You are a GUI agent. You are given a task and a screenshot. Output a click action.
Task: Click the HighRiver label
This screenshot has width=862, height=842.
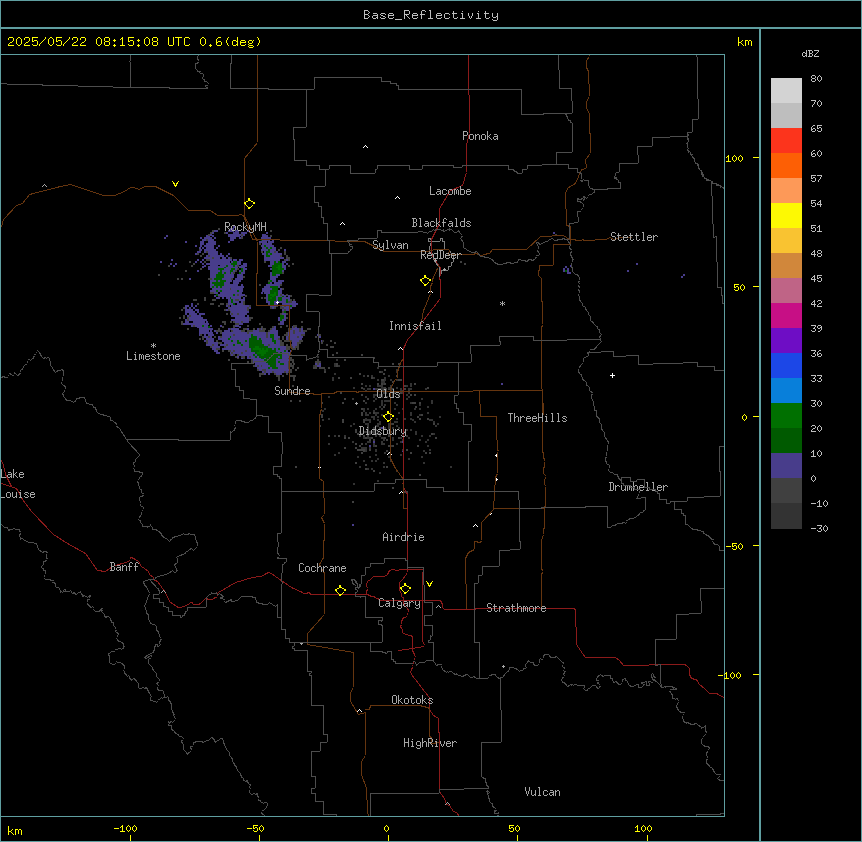pos(430,743)
